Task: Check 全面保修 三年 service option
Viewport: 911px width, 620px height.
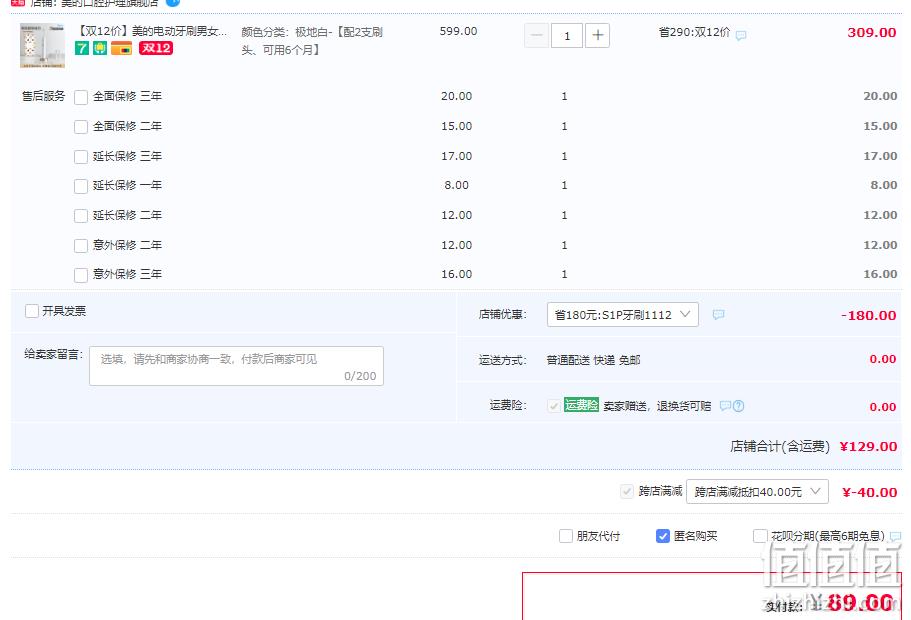Action: (81, 97)
